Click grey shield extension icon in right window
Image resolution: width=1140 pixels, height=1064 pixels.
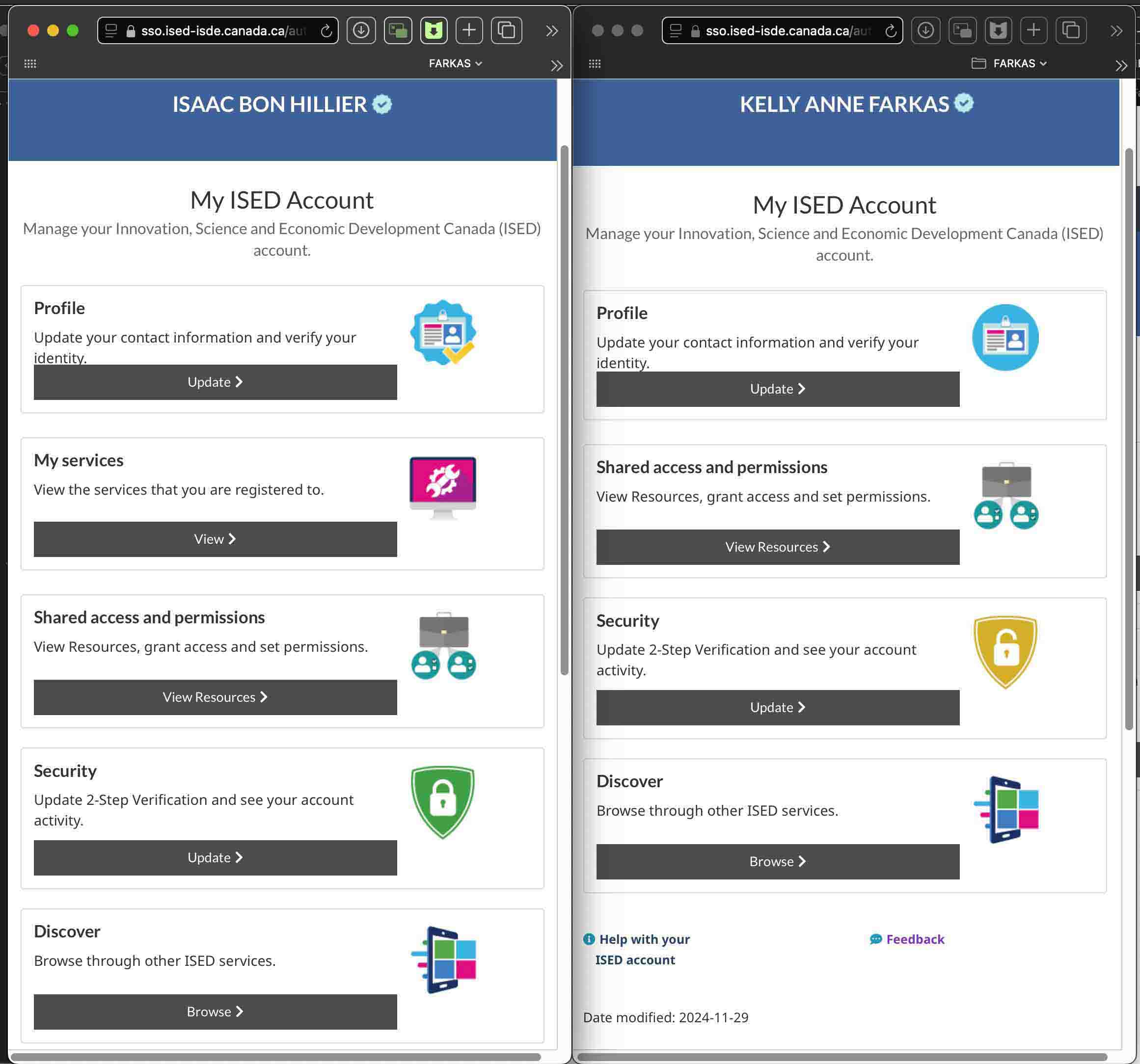pyautogui.click(x=999, y=30)
